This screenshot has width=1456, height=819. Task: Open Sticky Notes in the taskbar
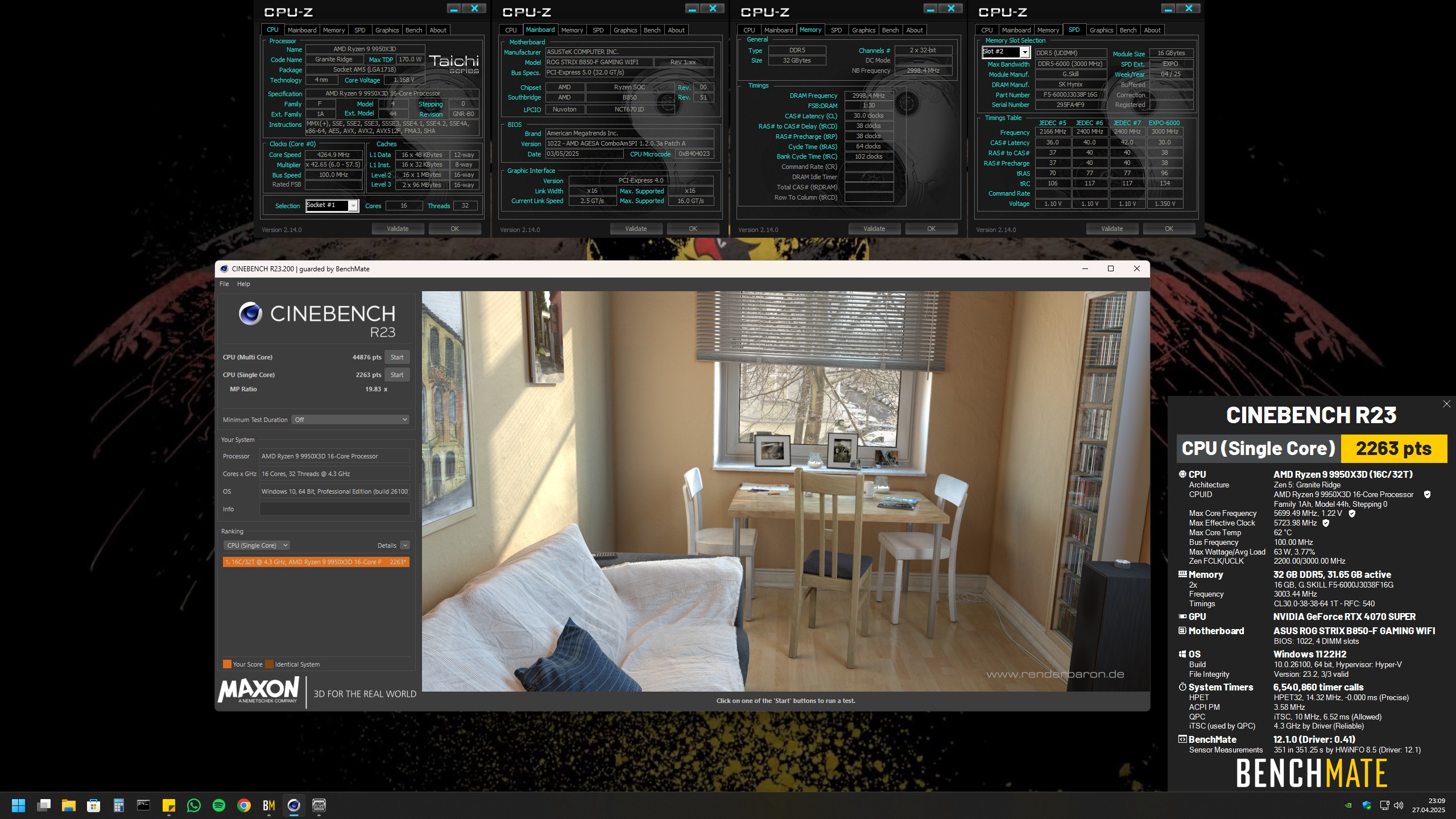168,805
